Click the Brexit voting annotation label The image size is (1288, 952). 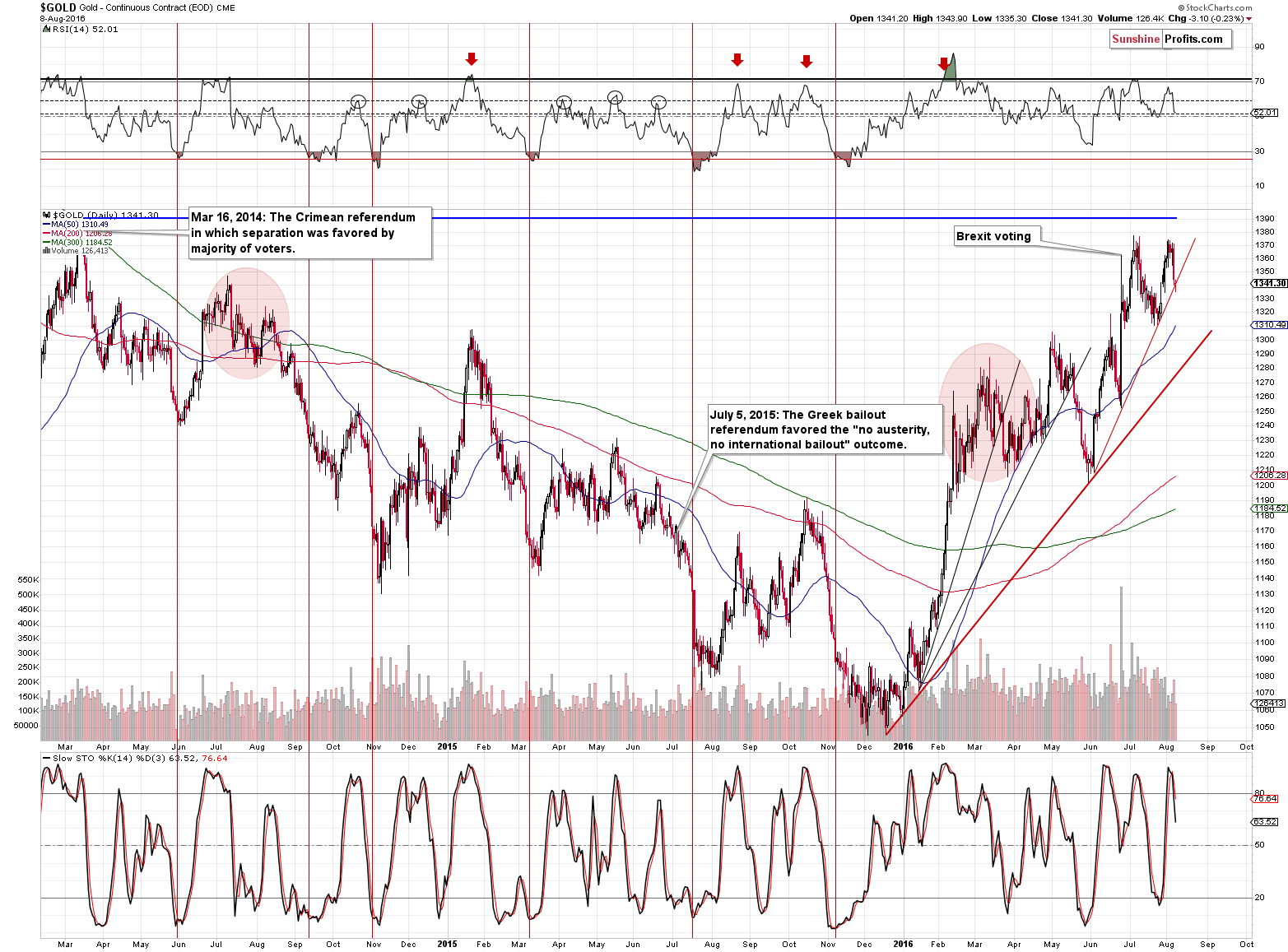click(997, 236)
